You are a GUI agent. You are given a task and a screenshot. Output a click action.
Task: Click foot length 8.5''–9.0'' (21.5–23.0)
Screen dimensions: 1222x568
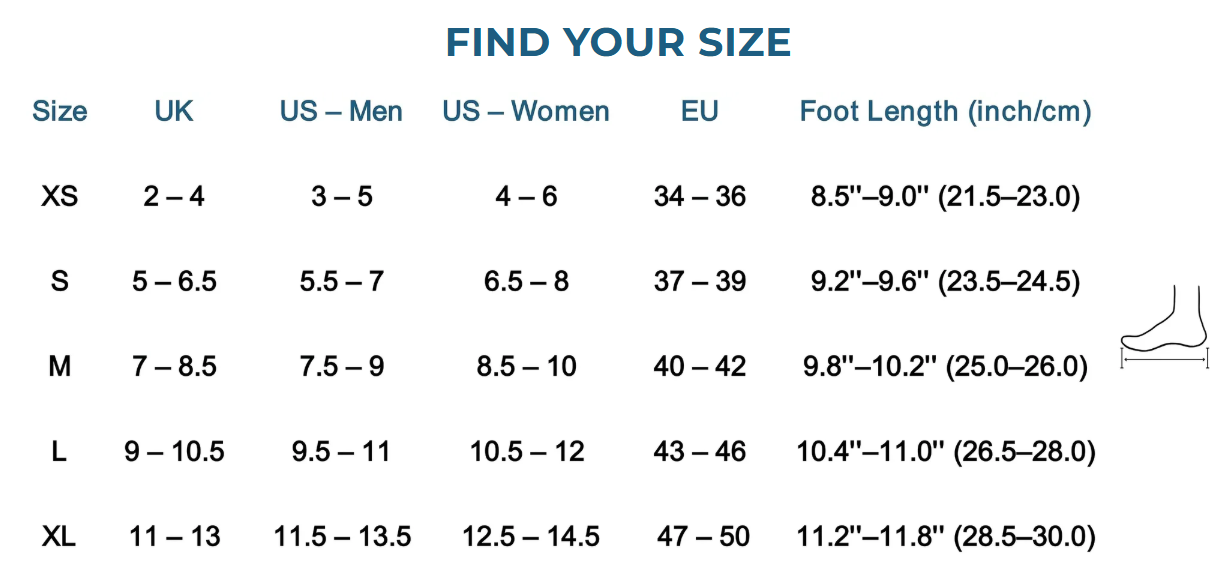coord(945,196)
